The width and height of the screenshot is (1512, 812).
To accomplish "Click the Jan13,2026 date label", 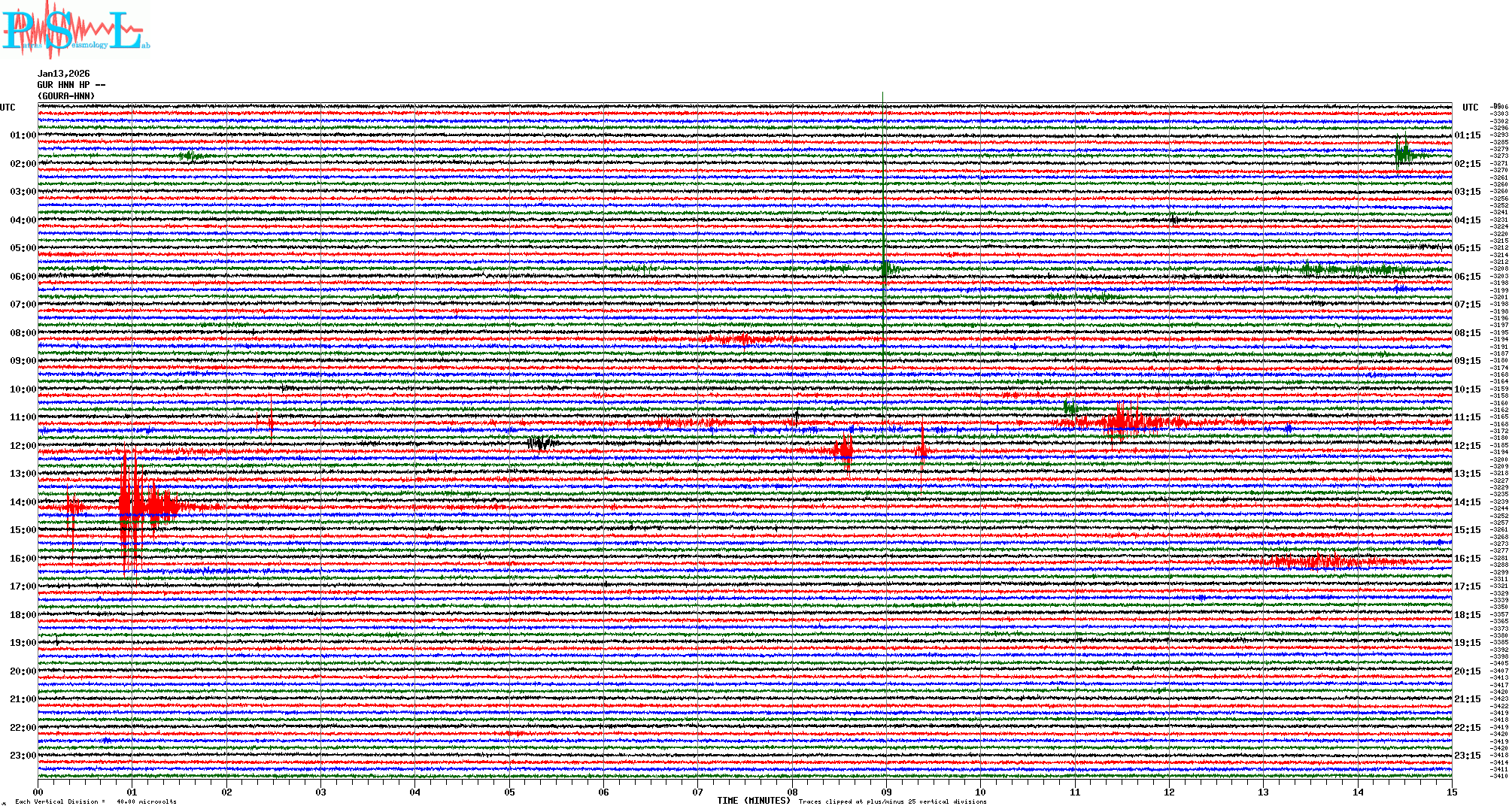I will pyautogui.click(x=63, y=74).
